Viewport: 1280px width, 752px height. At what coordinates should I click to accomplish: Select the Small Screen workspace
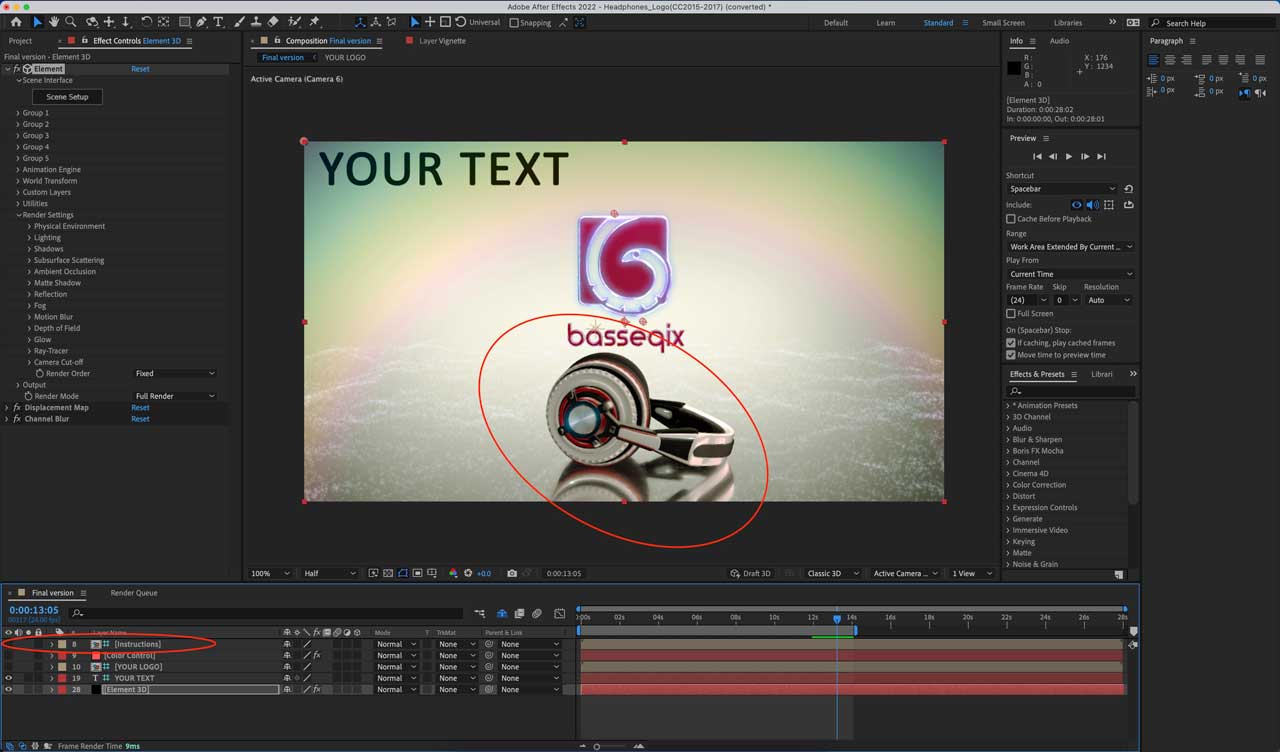(1003, 22)
